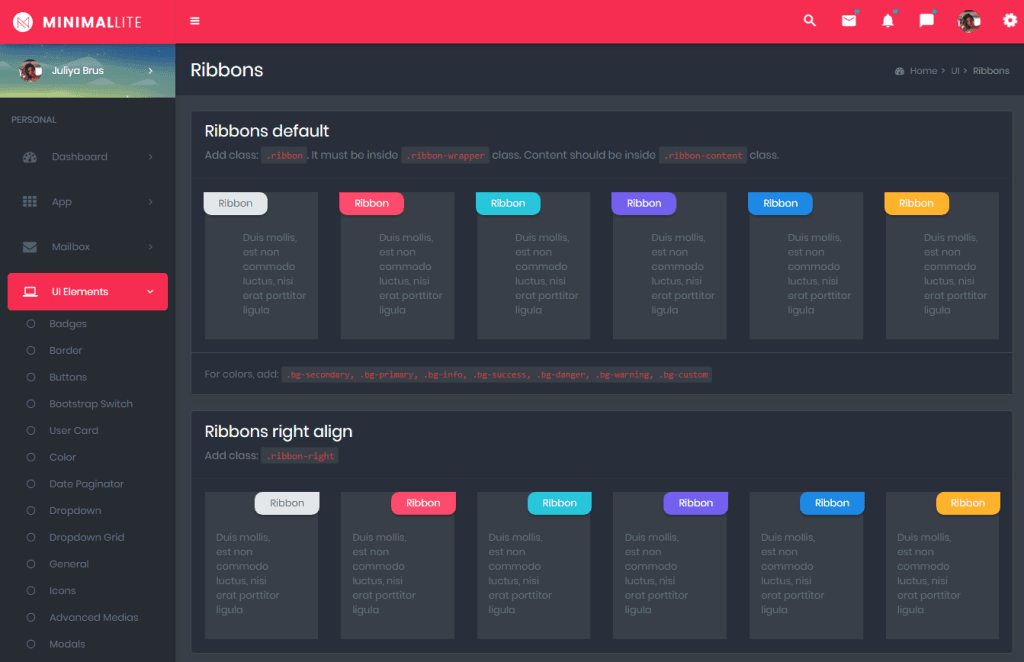The image size is (1024, 662).
Task: Open Badges in the sidebar
Action: tap(68, 324)
